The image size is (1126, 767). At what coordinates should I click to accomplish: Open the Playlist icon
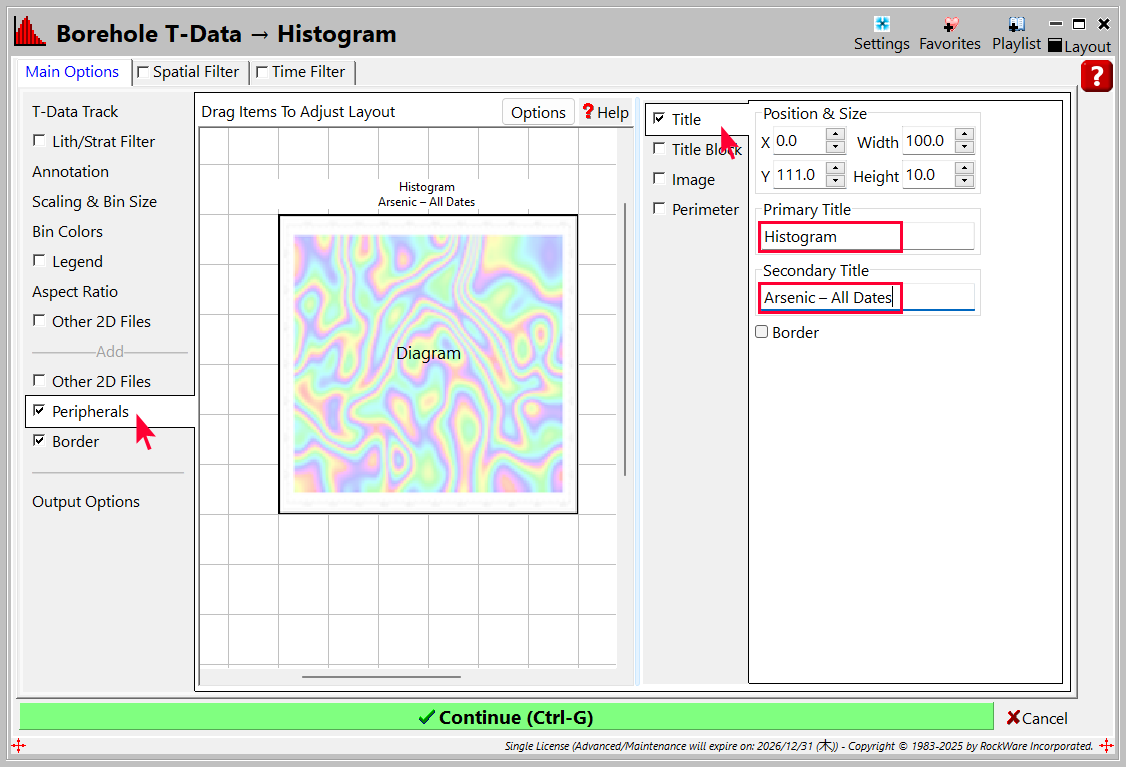(1016, 25)
